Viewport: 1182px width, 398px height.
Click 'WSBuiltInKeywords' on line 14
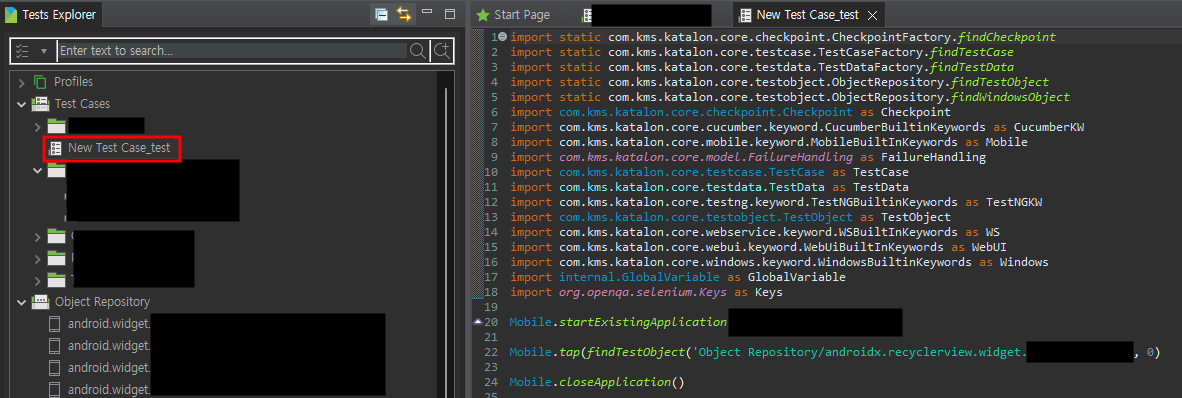tap(898, 233)
